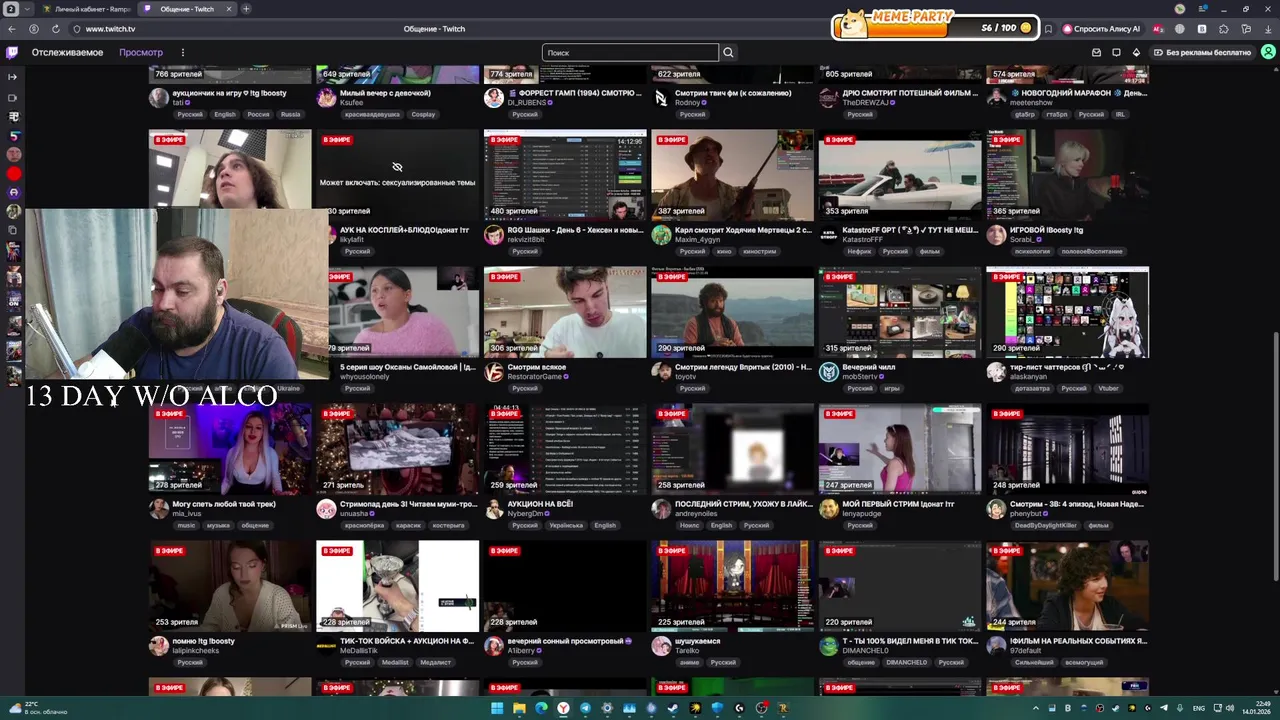Click the Мой стрим tag музыка under mia_ivus
Image resolution: width=1280 pixels, height=720 pixels.
click(217, 525)
